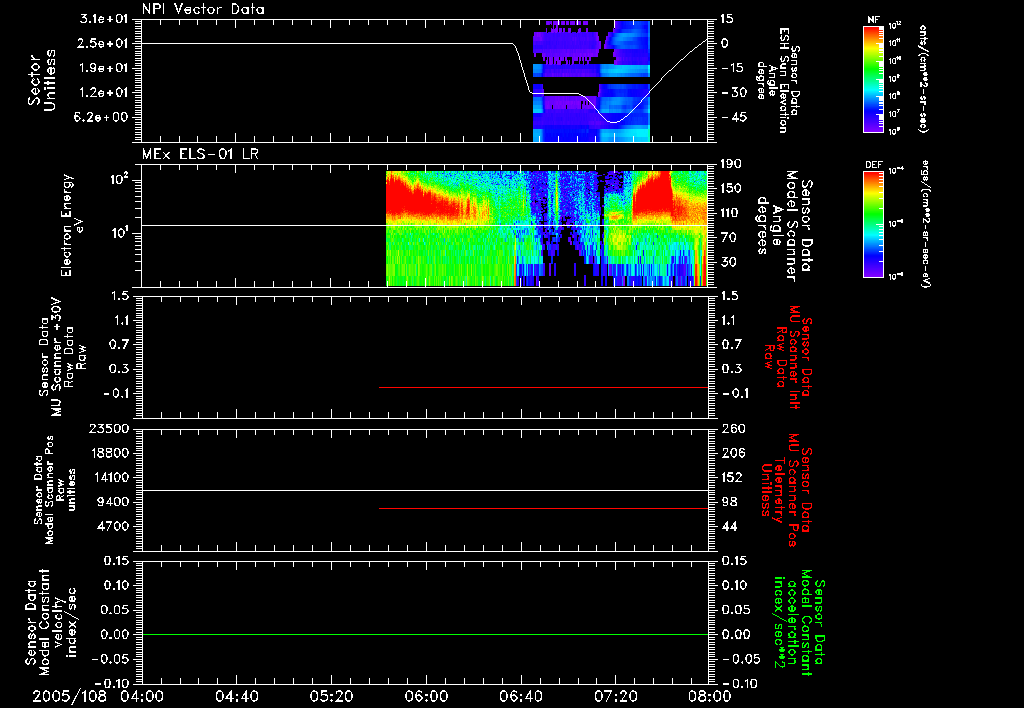Click the white scanner angle line in ELS panel

click(x=425, y=225)
